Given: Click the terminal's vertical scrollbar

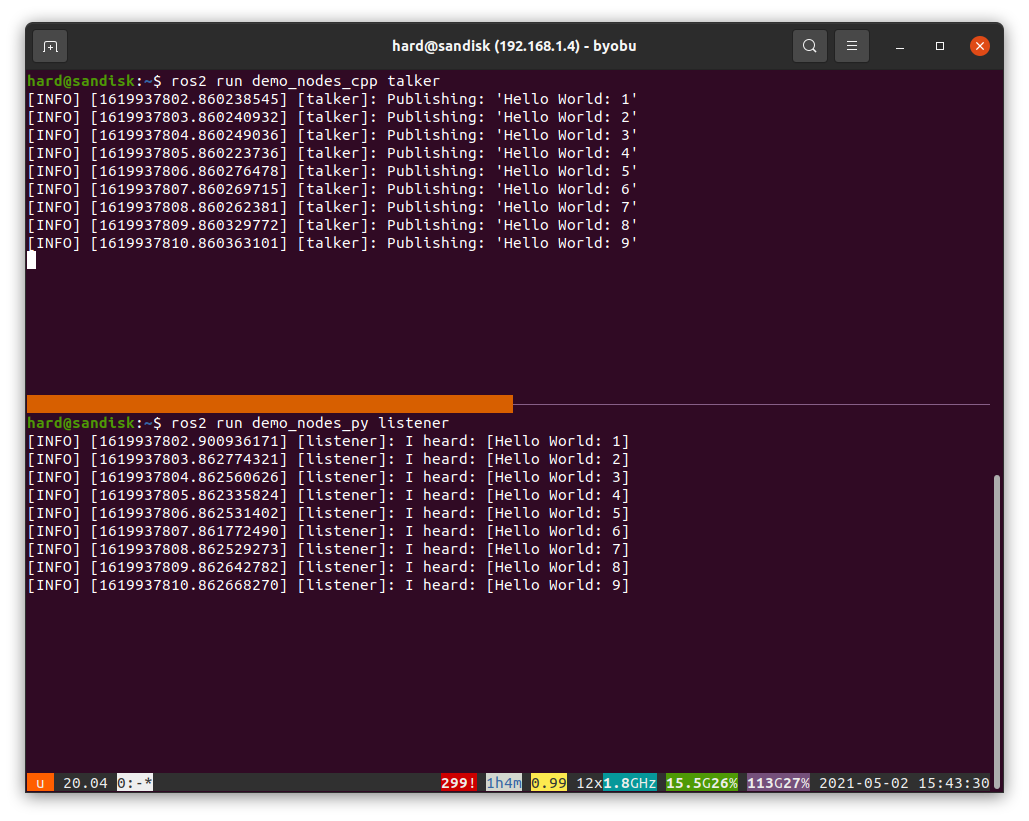Looking at the screenshot, I should [x=996, y=620].
